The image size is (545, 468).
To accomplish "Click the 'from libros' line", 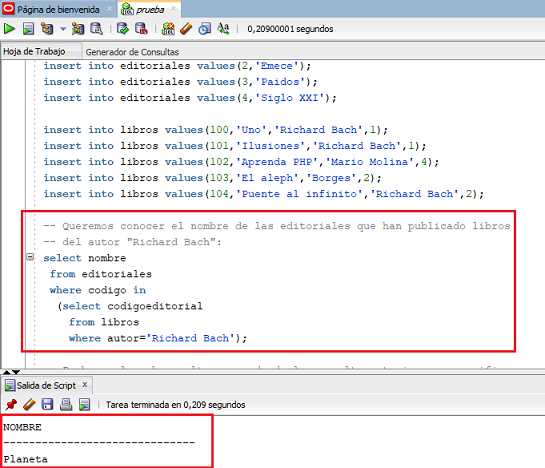I will [x=104, y=322].
